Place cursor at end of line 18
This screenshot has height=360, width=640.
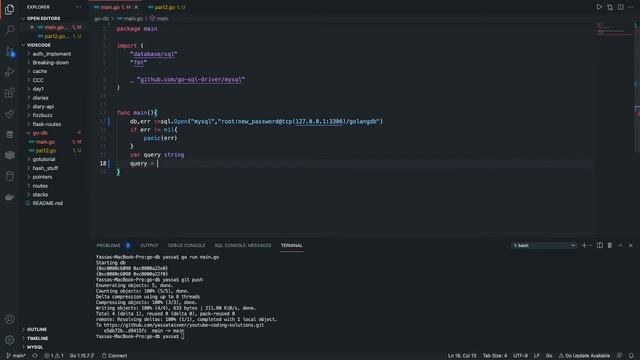[158, 163]
